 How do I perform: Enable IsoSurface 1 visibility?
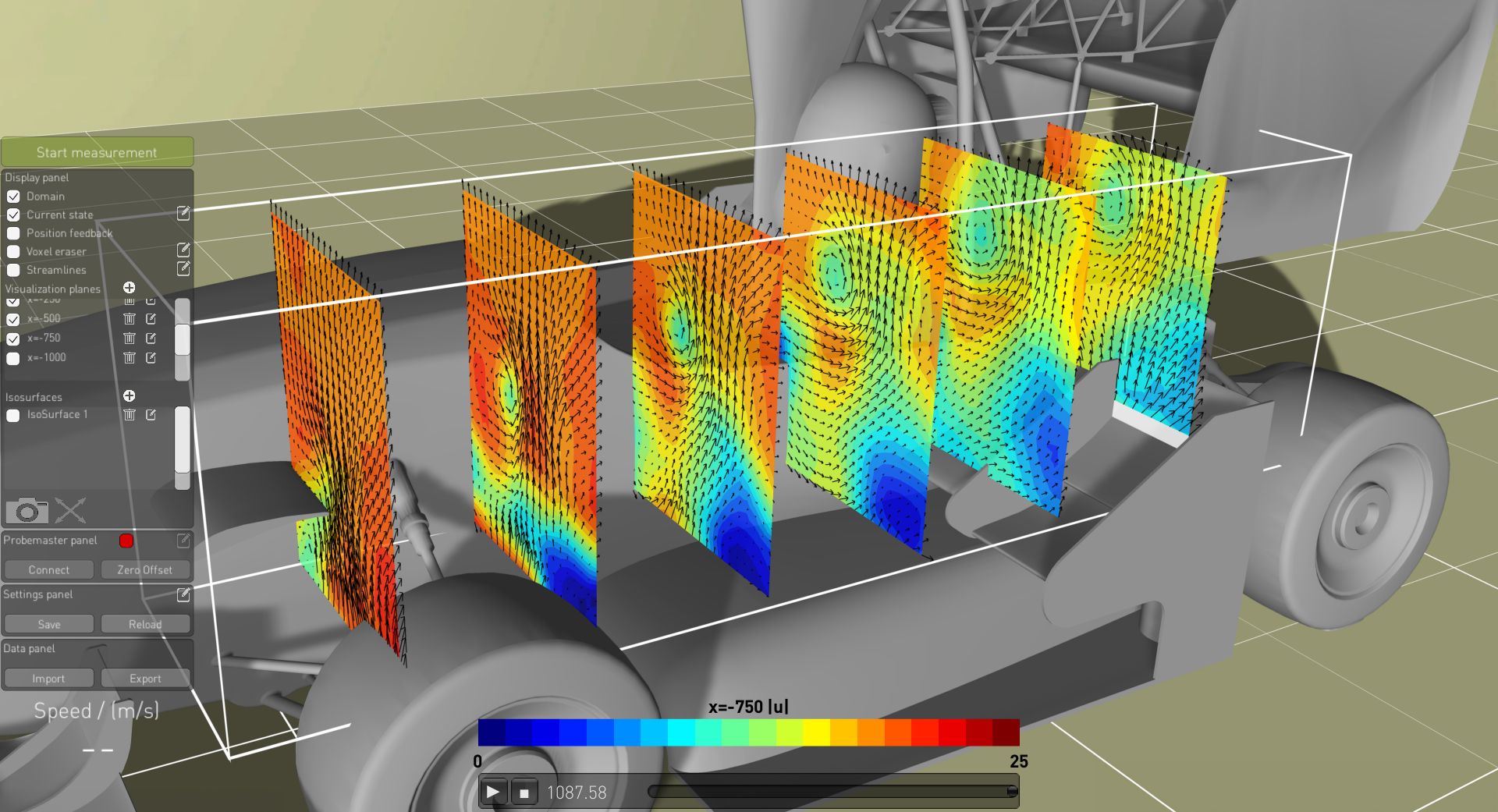(x=13, y=416)
